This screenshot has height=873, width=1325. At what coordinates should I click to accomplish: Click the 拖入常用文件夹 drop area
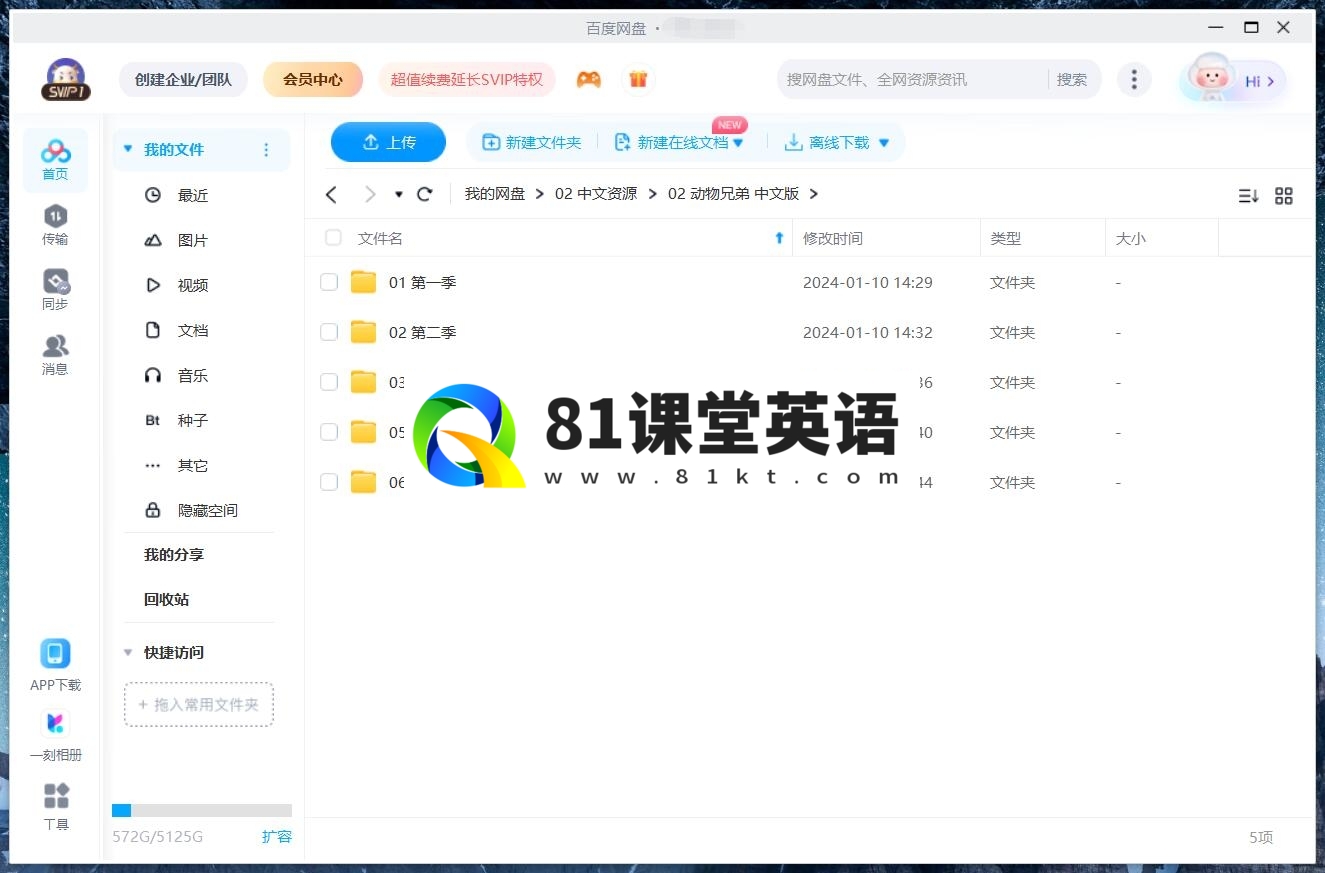point(199,704)
